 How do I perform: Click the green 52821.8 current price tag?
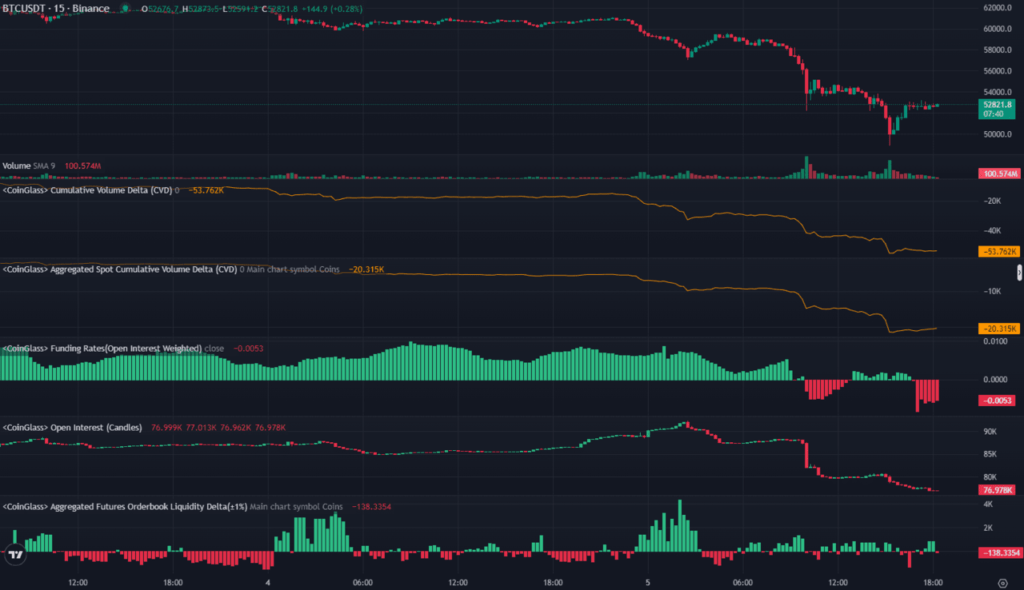(997, 109)
